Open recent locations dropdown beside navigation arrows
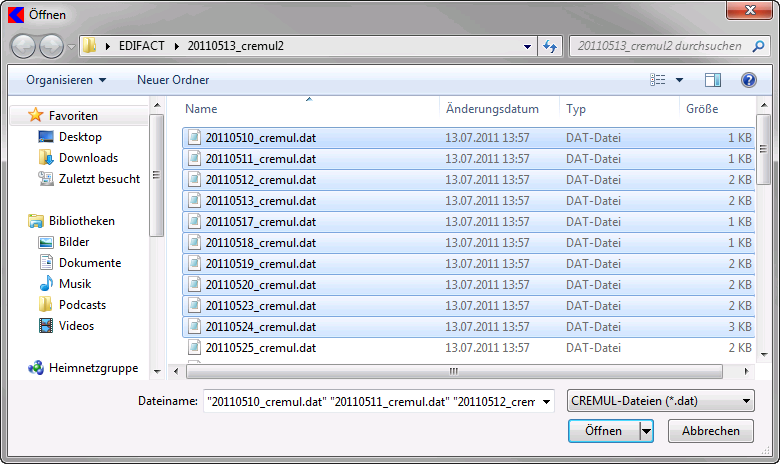 click(71, 47)
